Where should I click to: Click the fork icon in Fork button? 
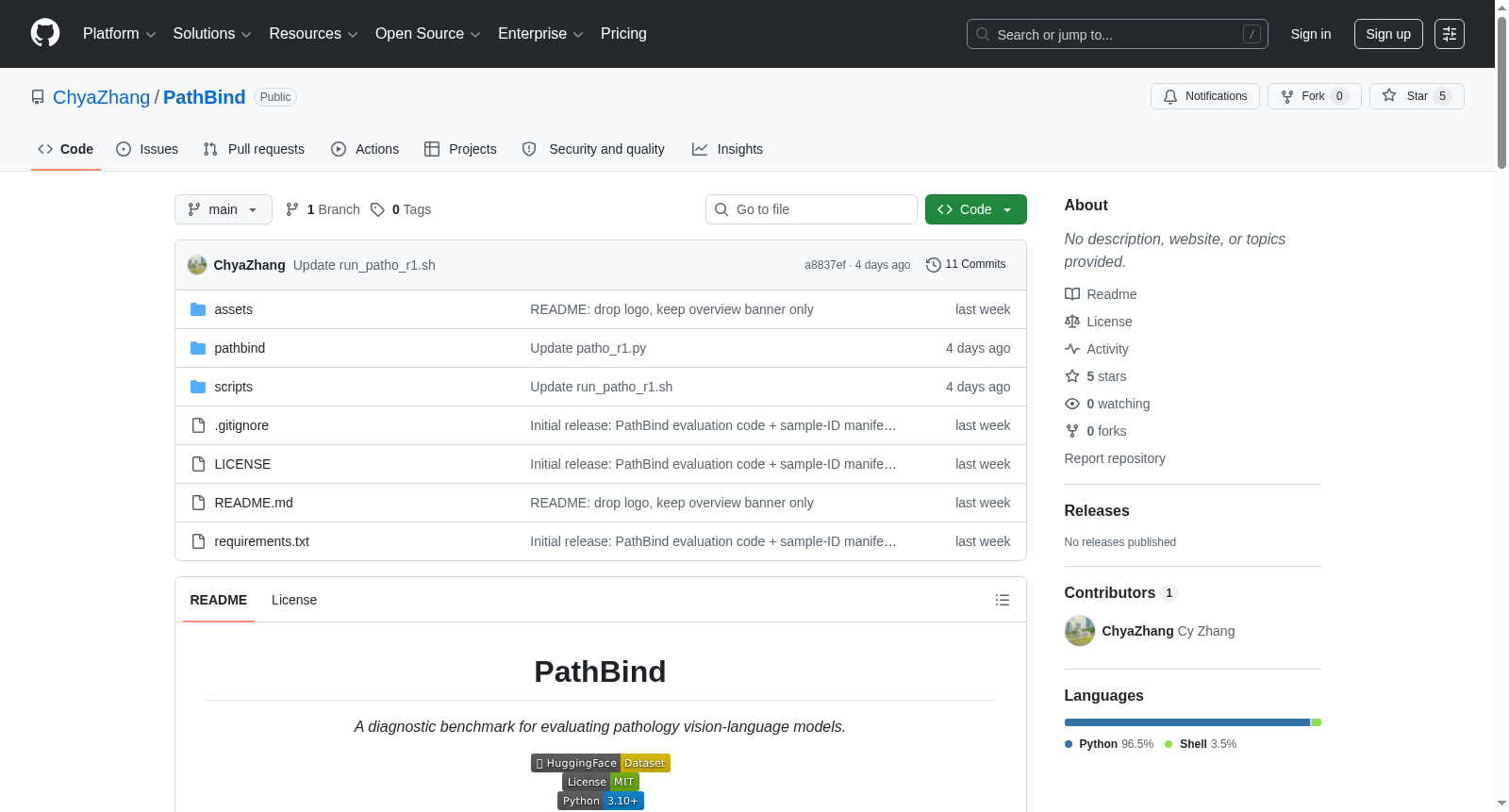tap(1287, 96)
